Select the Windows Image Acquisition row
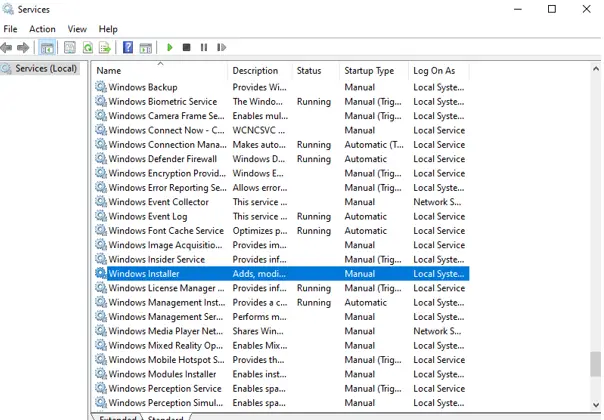Screen dimensions: 604x420 pyautogui.click(x=281, y=245)
